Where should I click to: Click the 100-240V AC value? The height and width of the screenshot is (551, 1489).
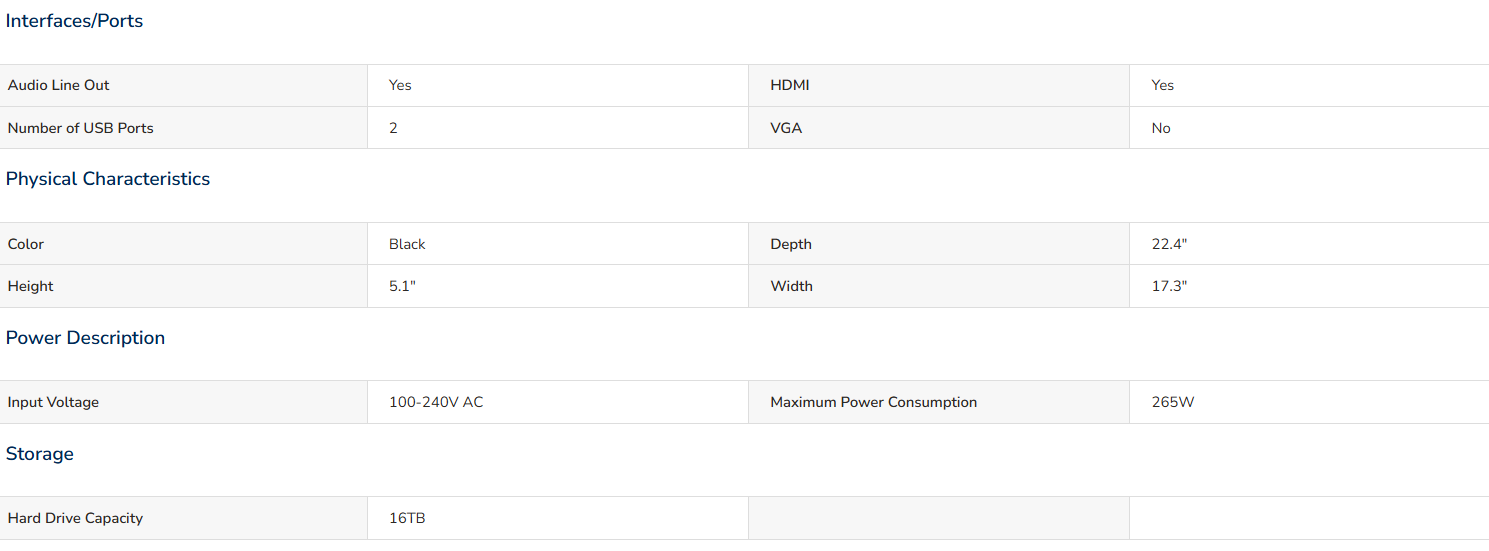(x=436, y=402)
